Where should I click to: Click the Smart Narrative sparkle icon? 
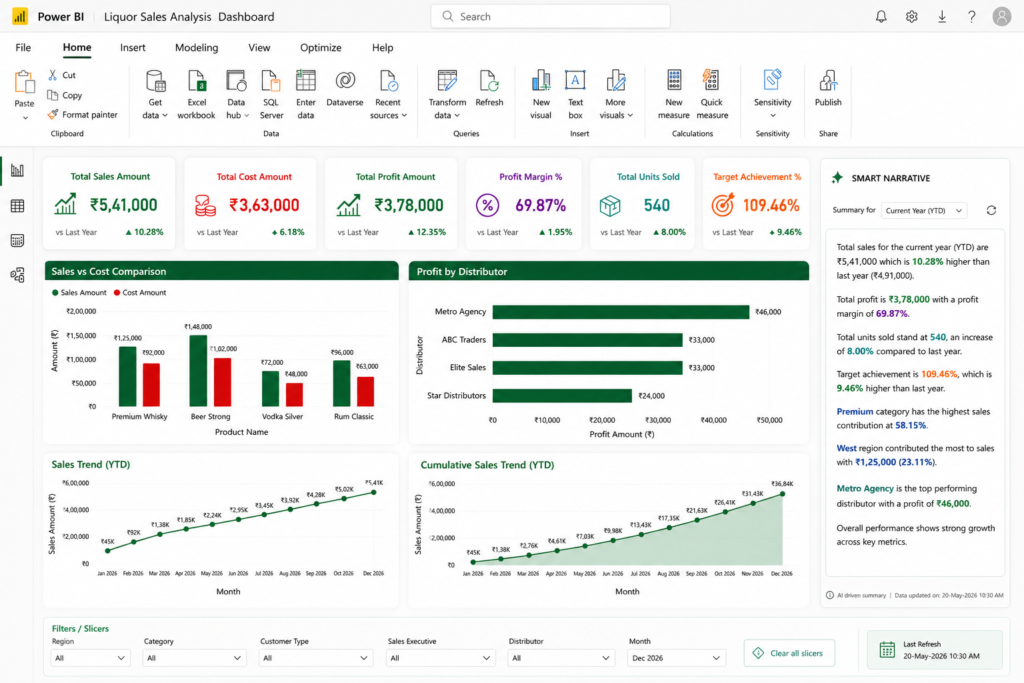837,178
